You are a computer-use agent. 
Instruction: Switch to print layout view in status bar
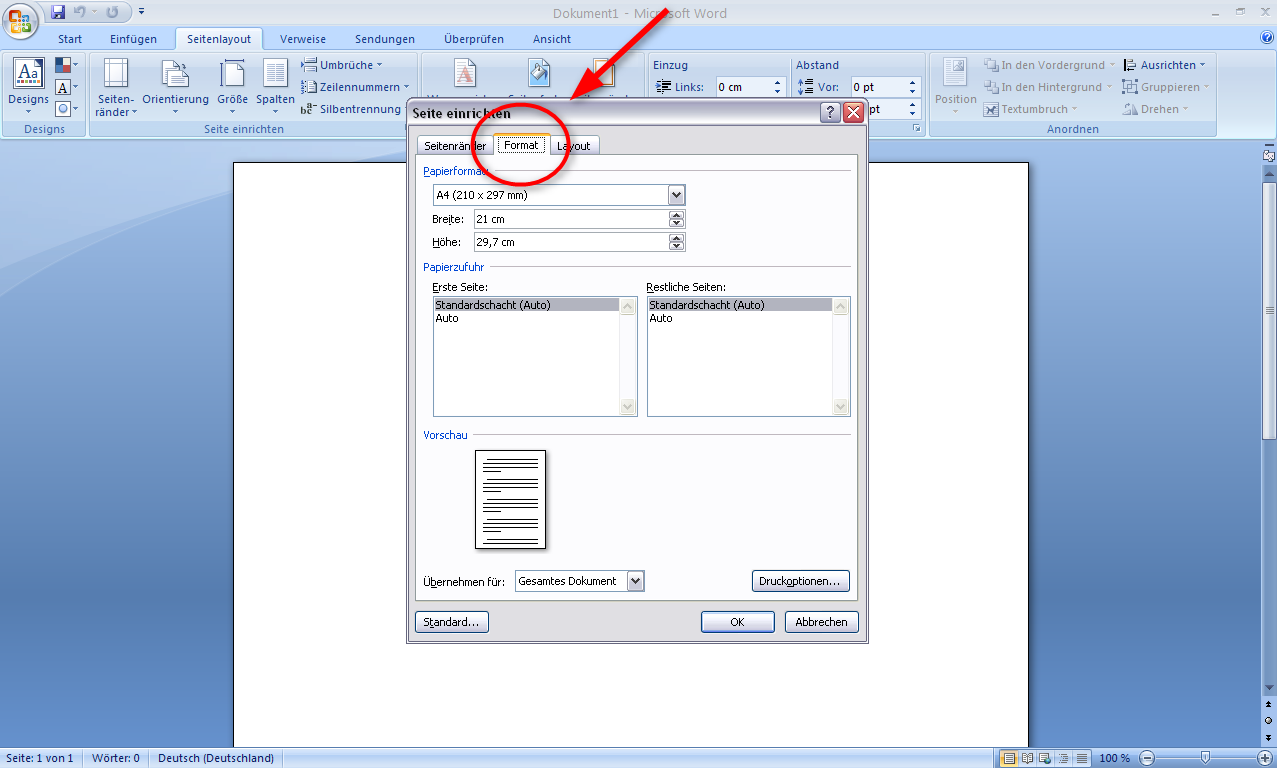[1009, 758]
